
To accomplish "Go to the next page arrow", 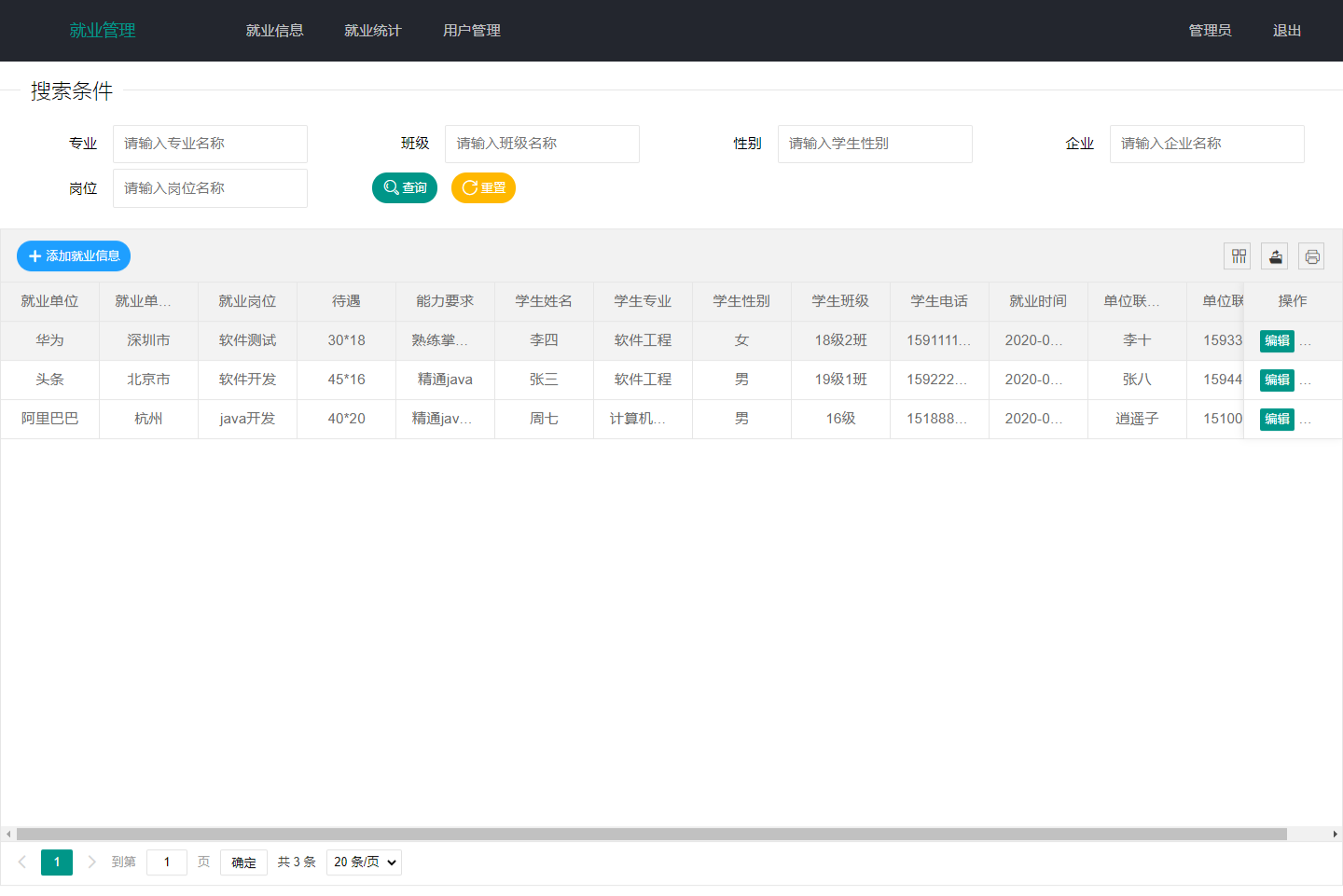I will pos(91,862).
